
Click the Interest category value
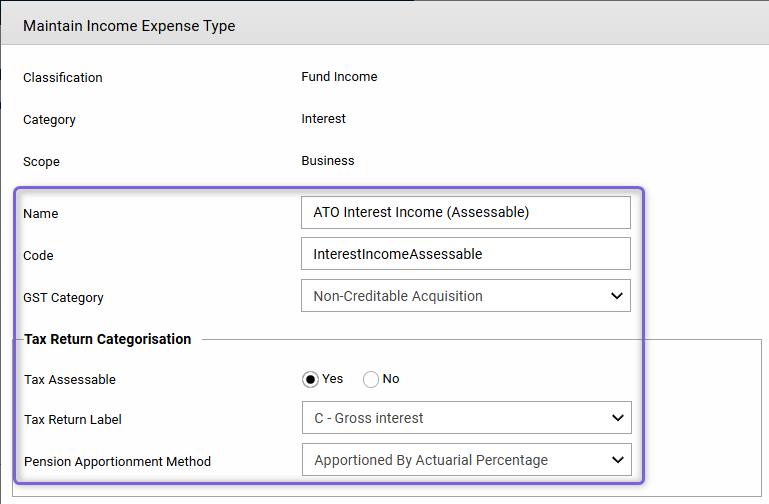[323, 119]
